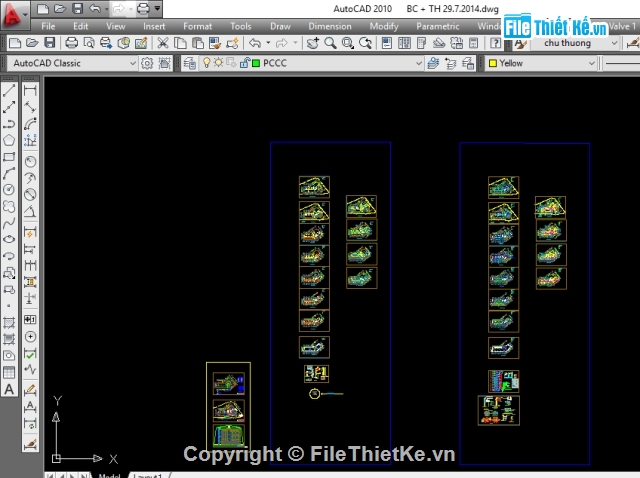The image size is (640, 478).
Task: Open the Dimension menu
Action: pos(330,27)
